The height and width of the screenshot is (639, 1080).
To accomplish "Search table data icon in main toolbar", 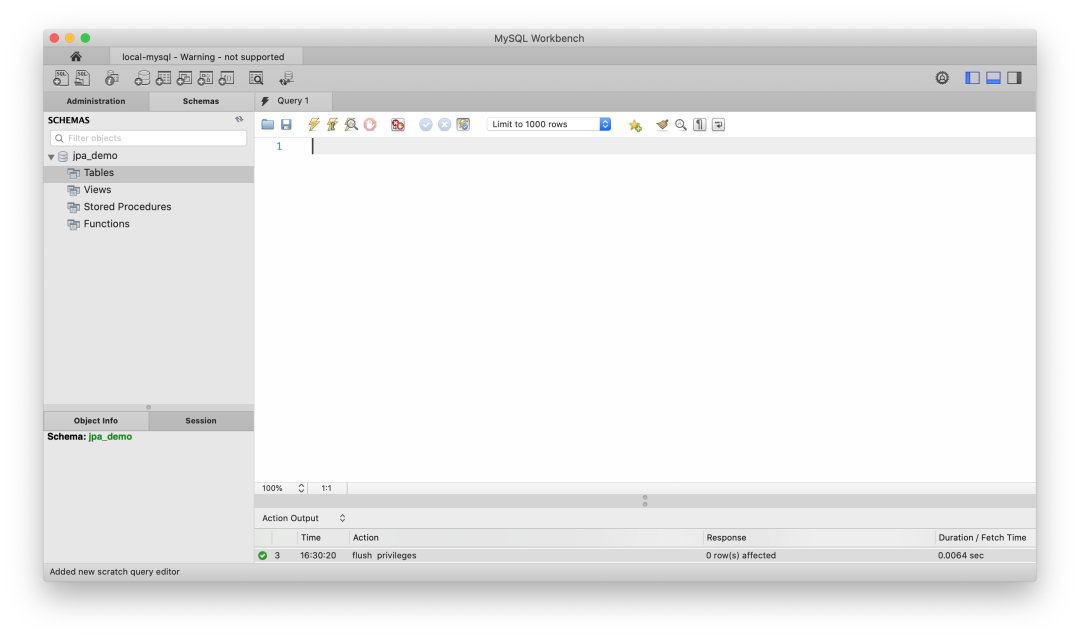I will [256, 78].
